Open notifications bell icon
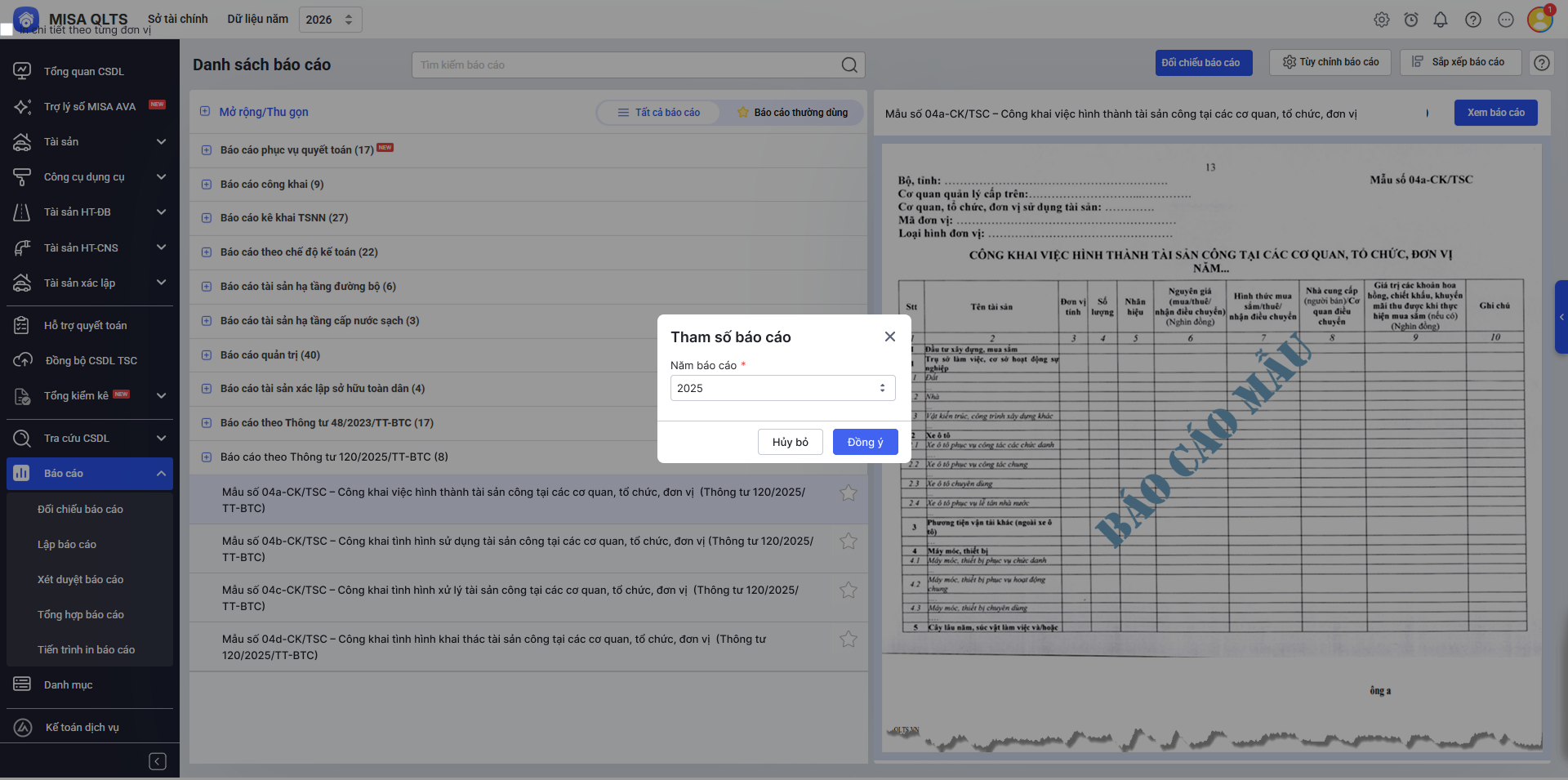1568x780 pixels. [x=1441, y=20]
